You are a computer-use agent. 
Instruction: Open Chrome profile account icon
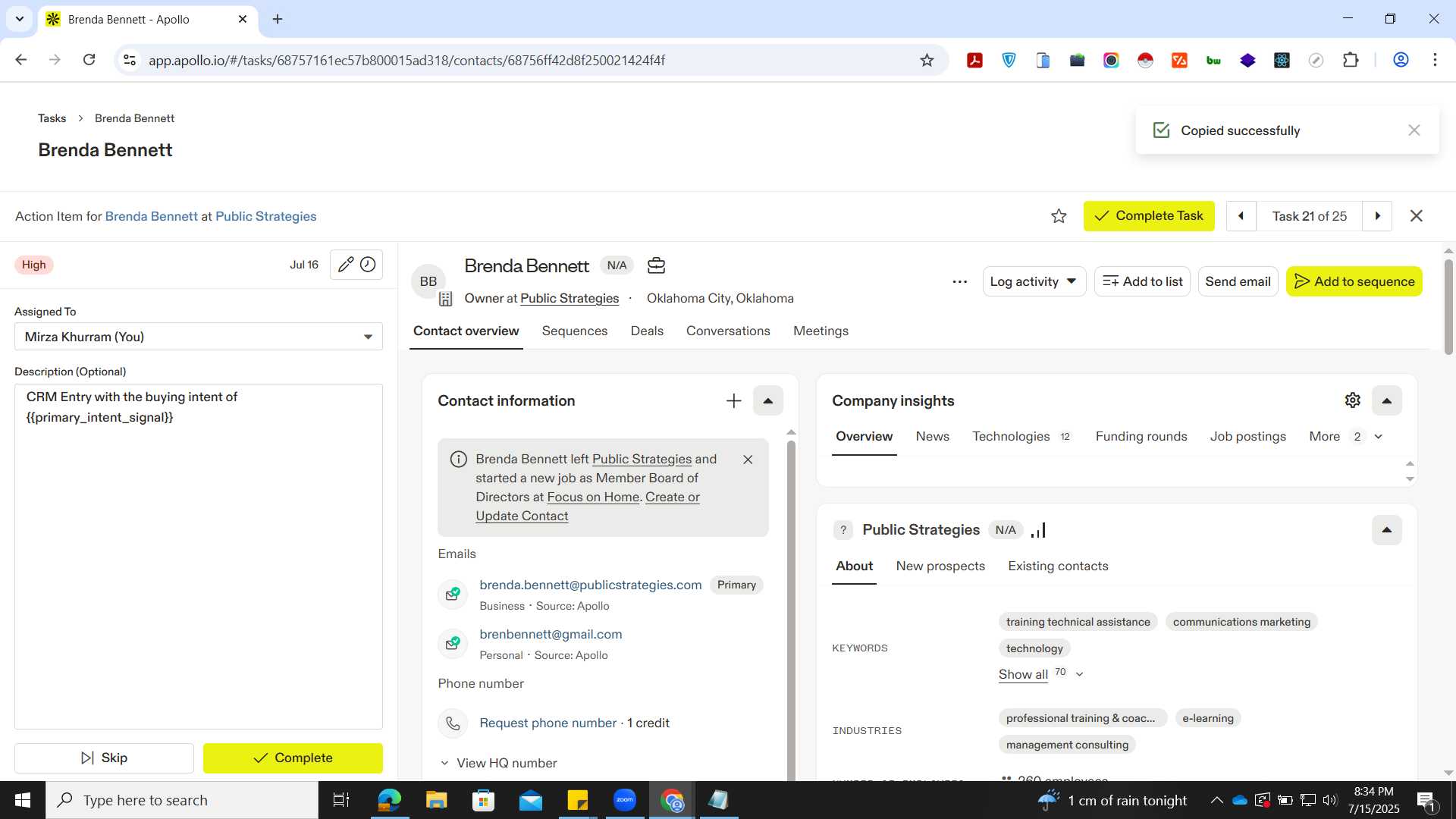[1401, 60]
